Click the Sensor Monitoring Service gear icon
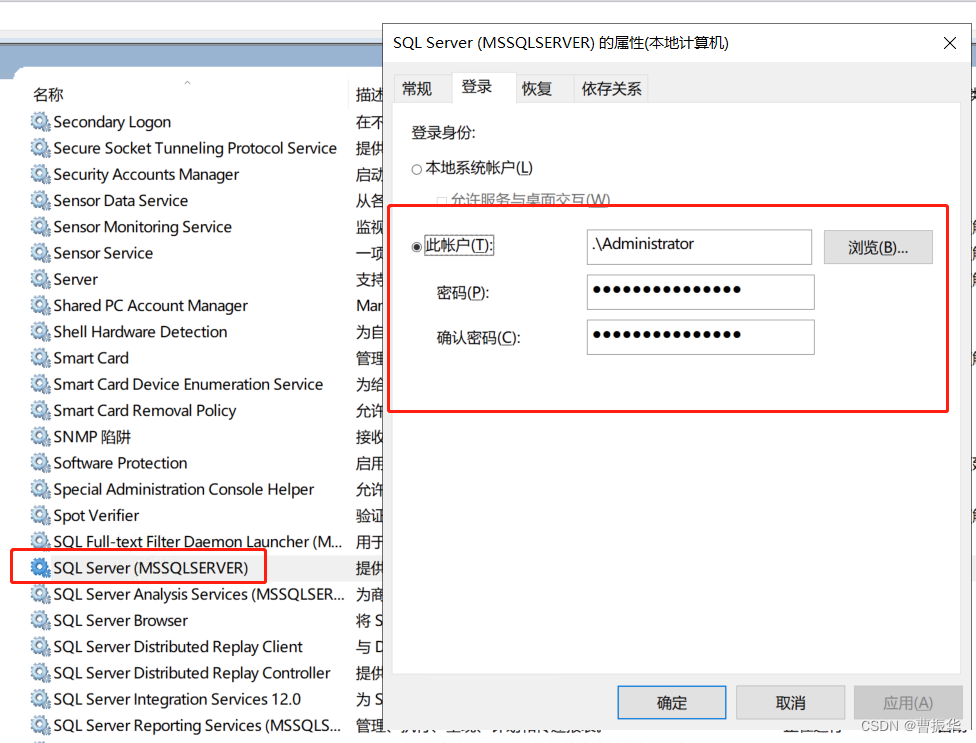Screen dimensions: 976x743 pos(40,227)
